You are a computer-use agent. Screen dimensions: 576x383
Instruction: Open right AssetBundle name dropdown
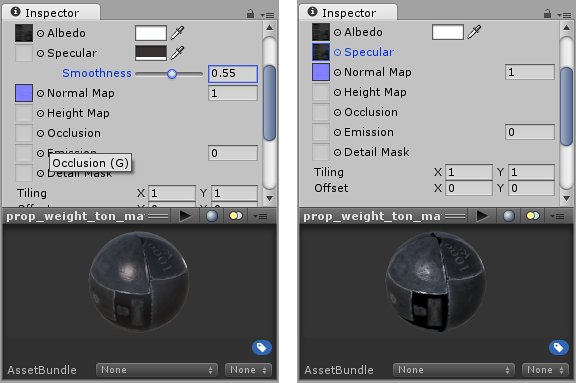[x=454, y=370]
